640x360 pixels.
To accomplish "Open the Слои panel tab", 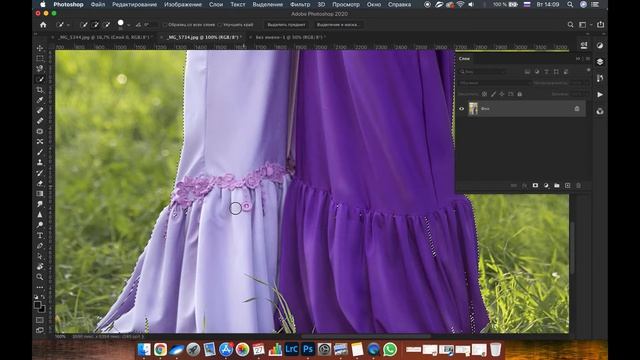I will click(x=464, y=59).
